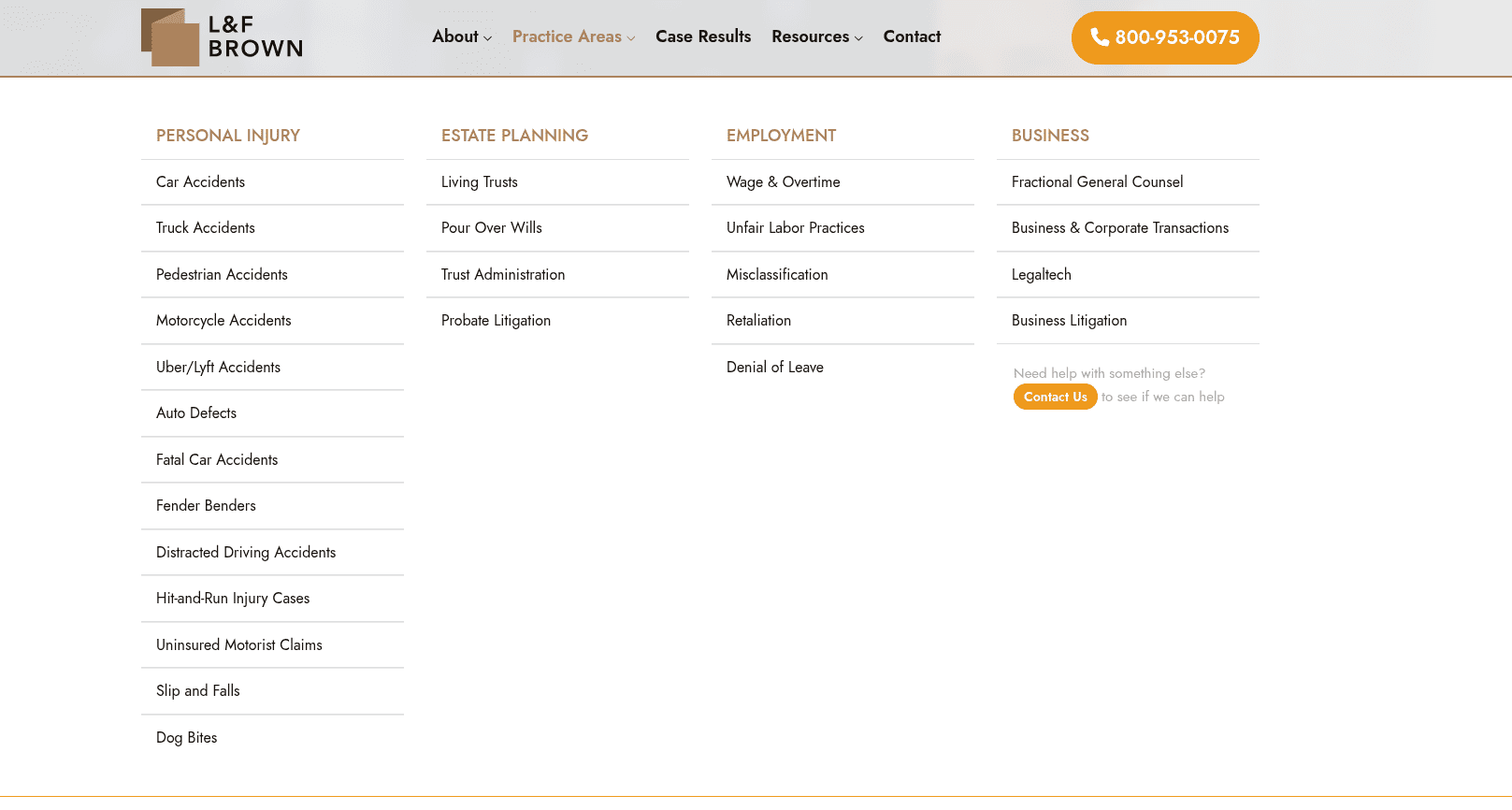Viewport: 1512px width, 810px height.
Task: Open the Contact page in navigation
Action: click(912, 36)
